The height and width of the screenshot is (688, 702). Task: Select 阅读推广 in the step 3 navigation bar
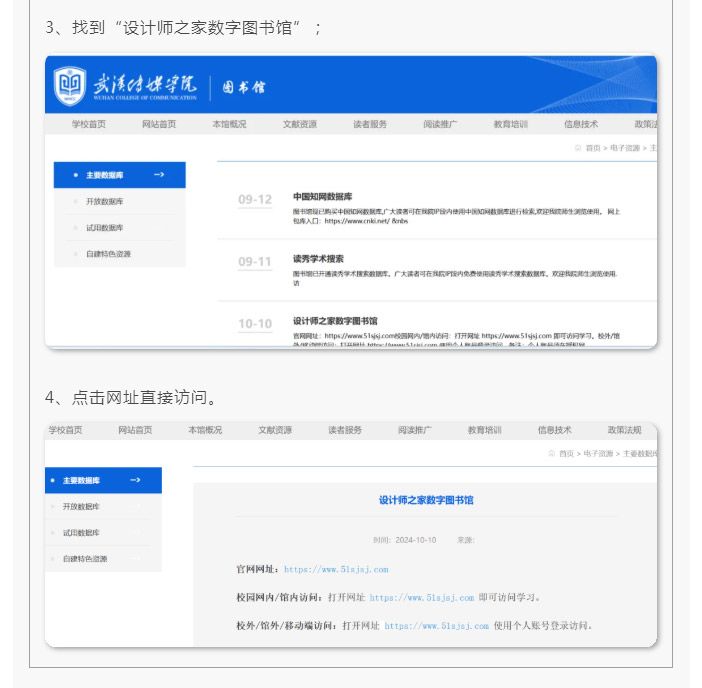pyautogui.click(x=440, y=124)
